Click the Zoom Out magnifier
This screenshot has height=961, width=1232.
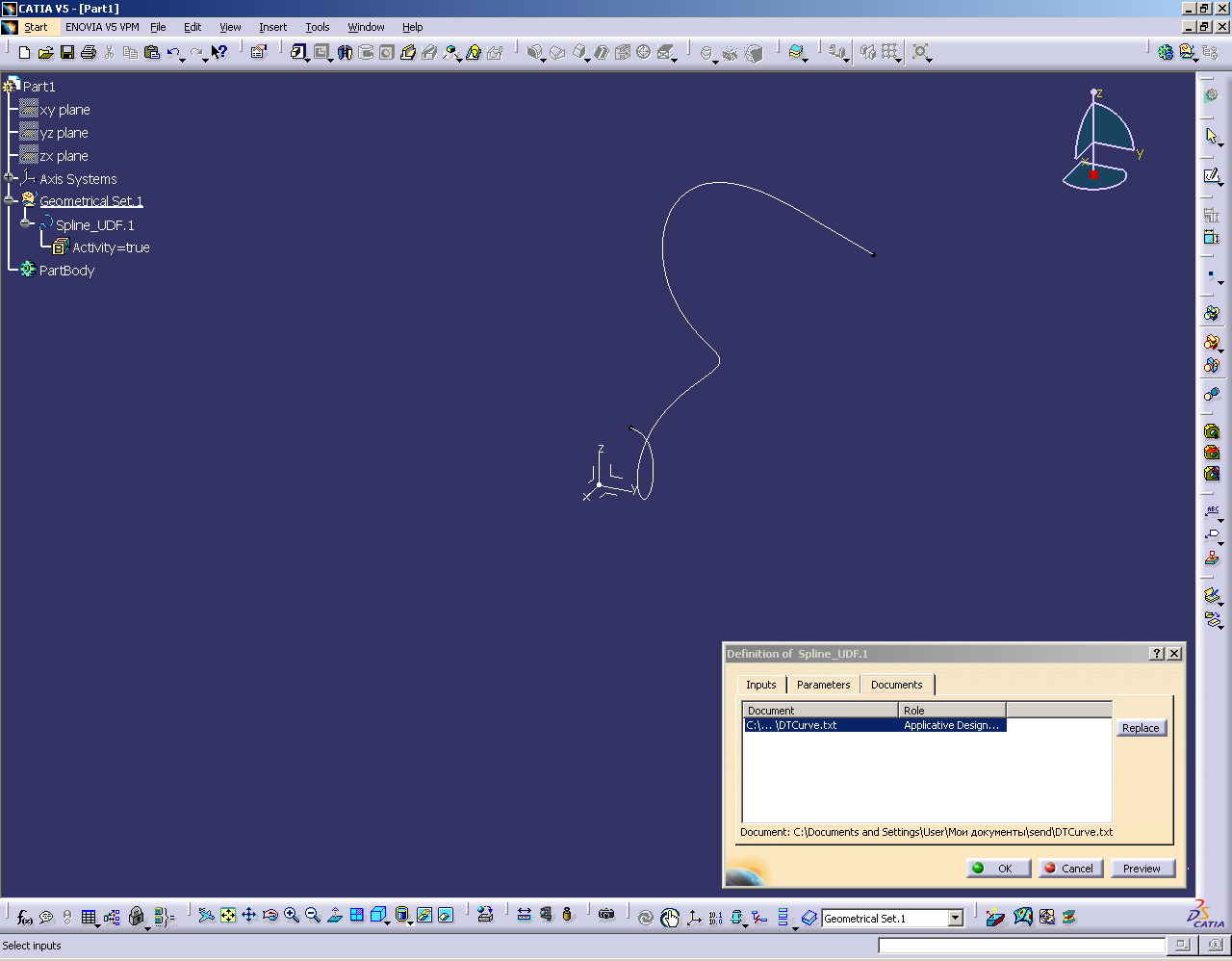313,916
